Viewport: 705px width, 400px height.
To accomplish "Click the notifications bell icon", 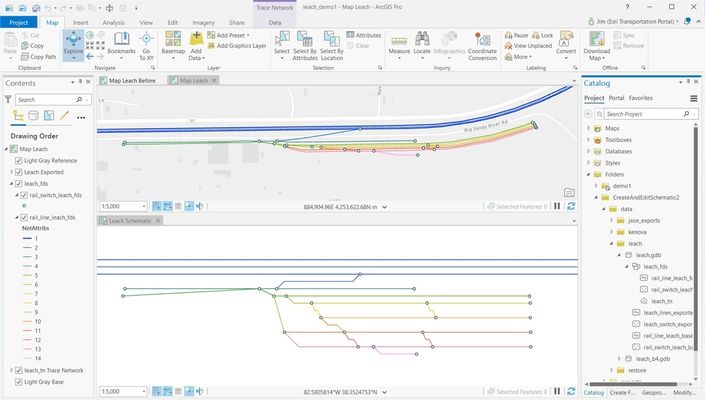I will point(687,21).
